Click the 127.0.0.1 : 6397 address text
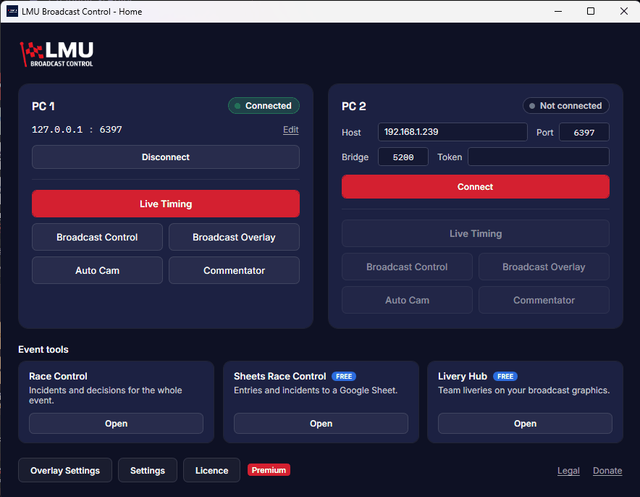640x497 pixels. 77,130
